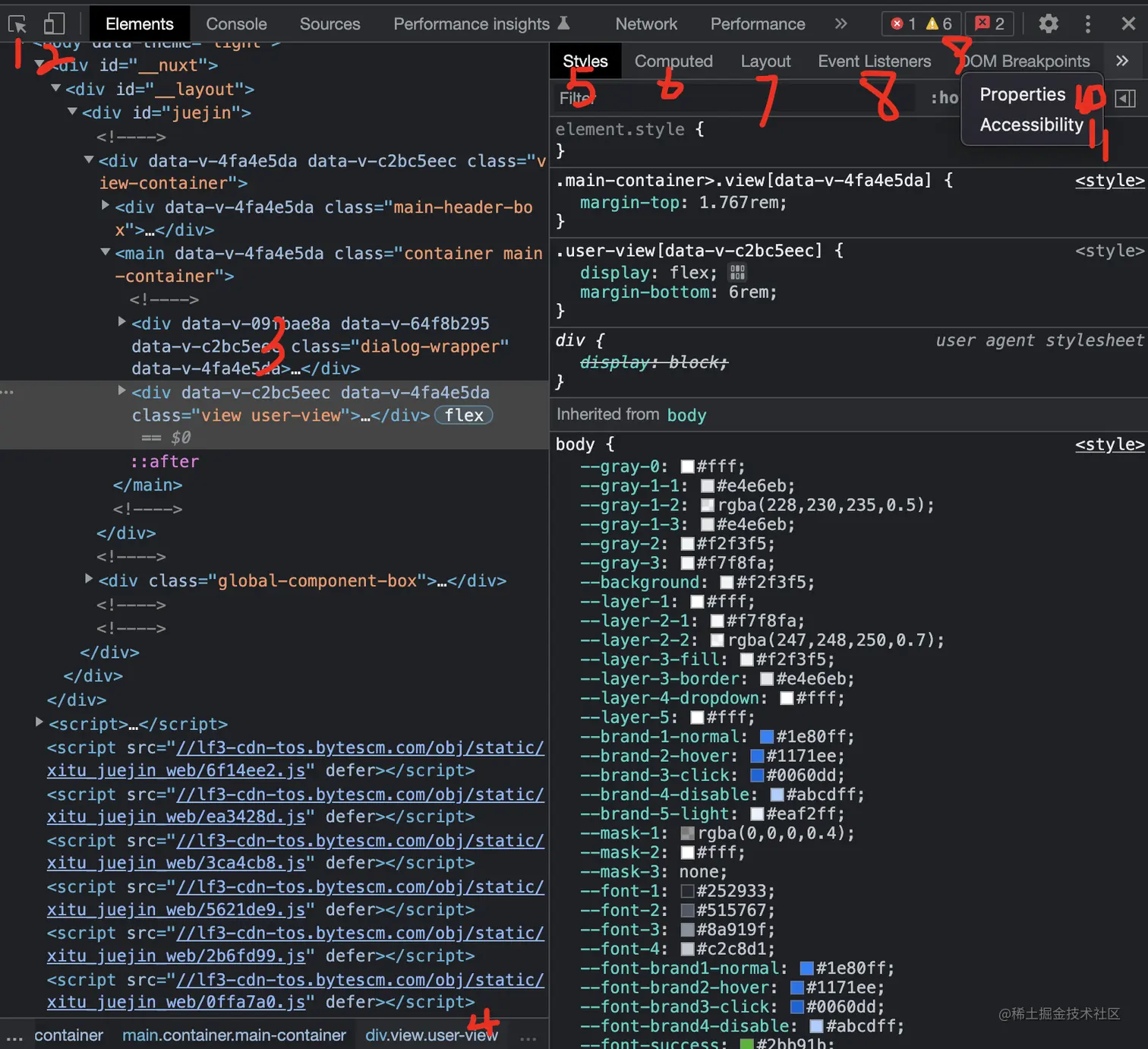Choose Accessibility from the overflow menu

point(1031,125)
